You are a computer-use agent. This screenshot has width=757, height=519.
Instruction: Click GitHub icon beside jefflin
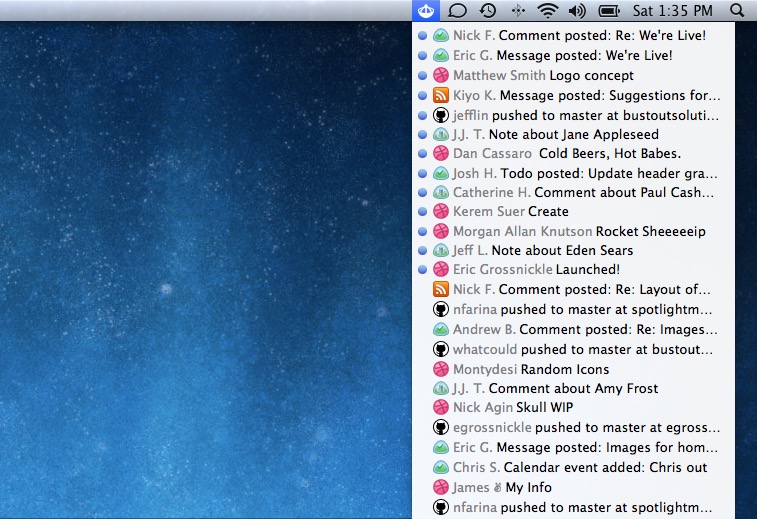pyautogui.click(x=440, y=115)
